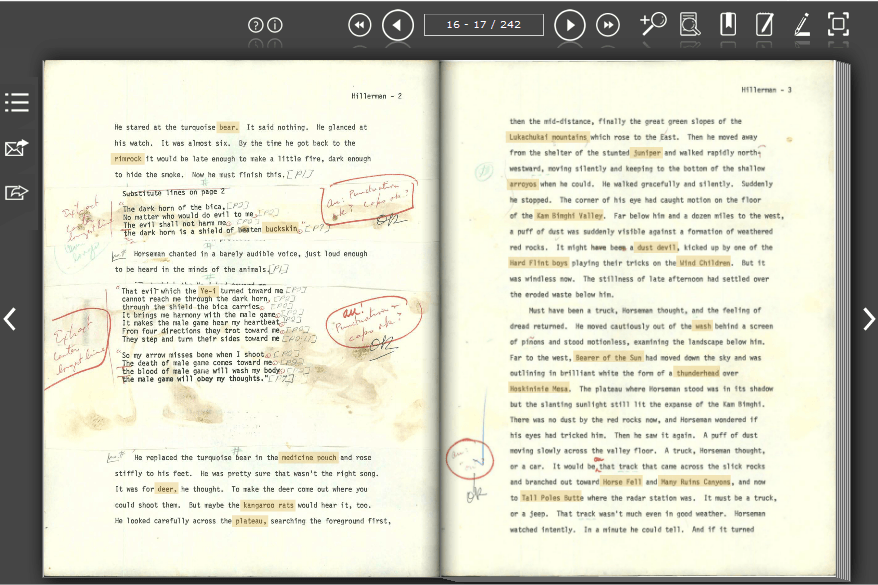The height and width of the screenshot is (585, 878).
Task: Click highlighted term 'dust devil'
Action: pyautogui.click(x=657, y=247)
